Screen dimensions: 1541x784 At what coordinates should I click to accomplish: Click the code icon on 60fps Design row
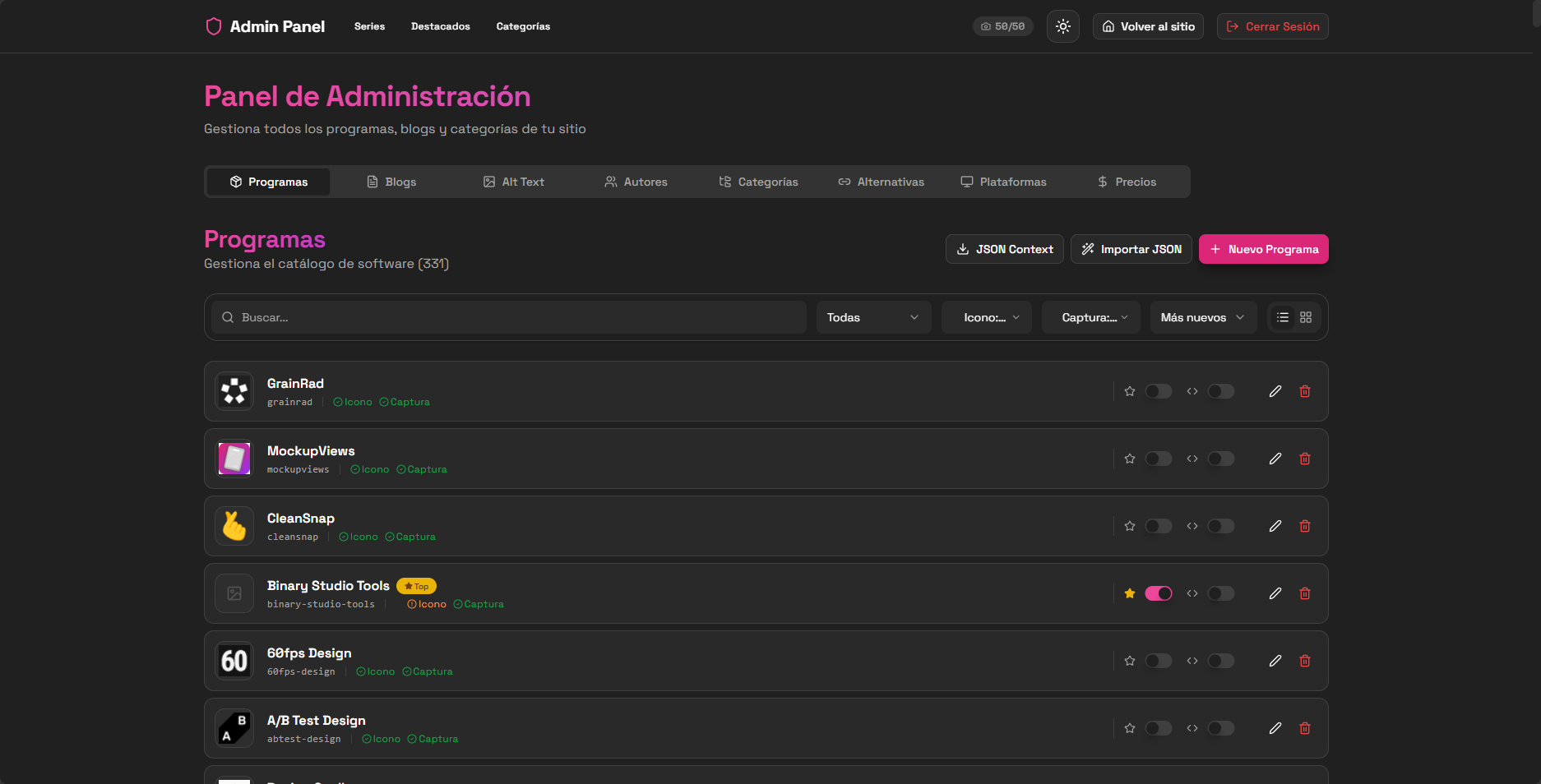click(1192, 661)
